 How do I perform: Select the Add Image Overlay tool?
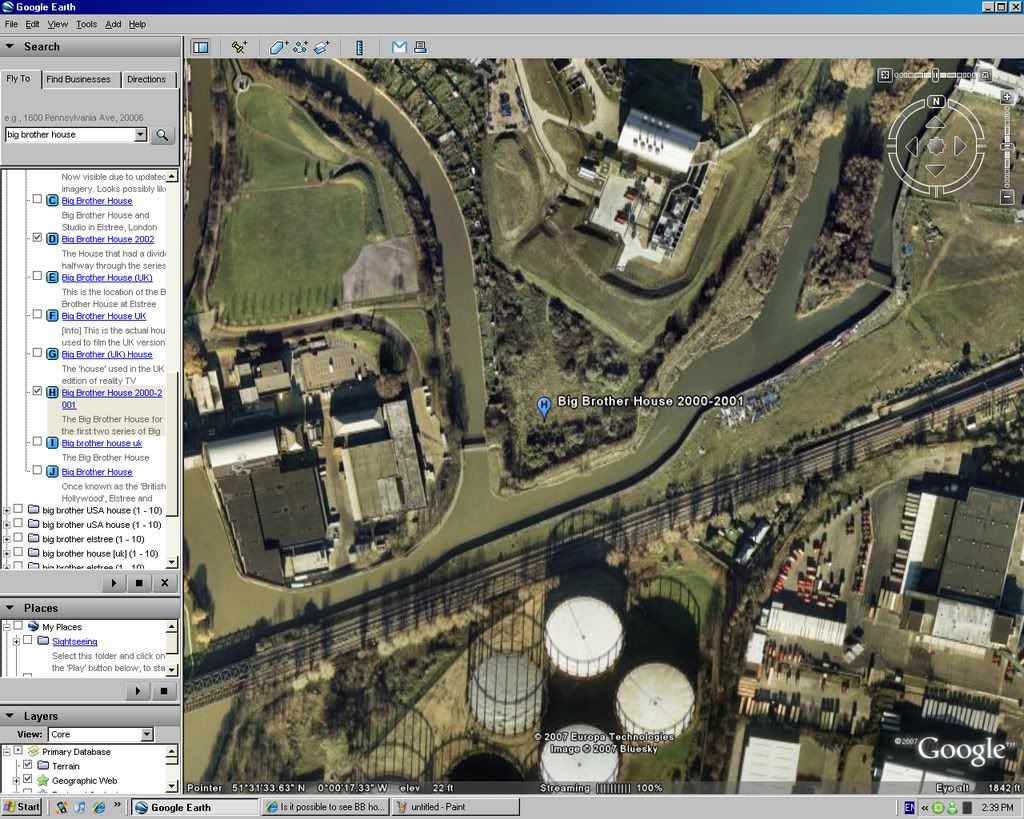point(322,47)
